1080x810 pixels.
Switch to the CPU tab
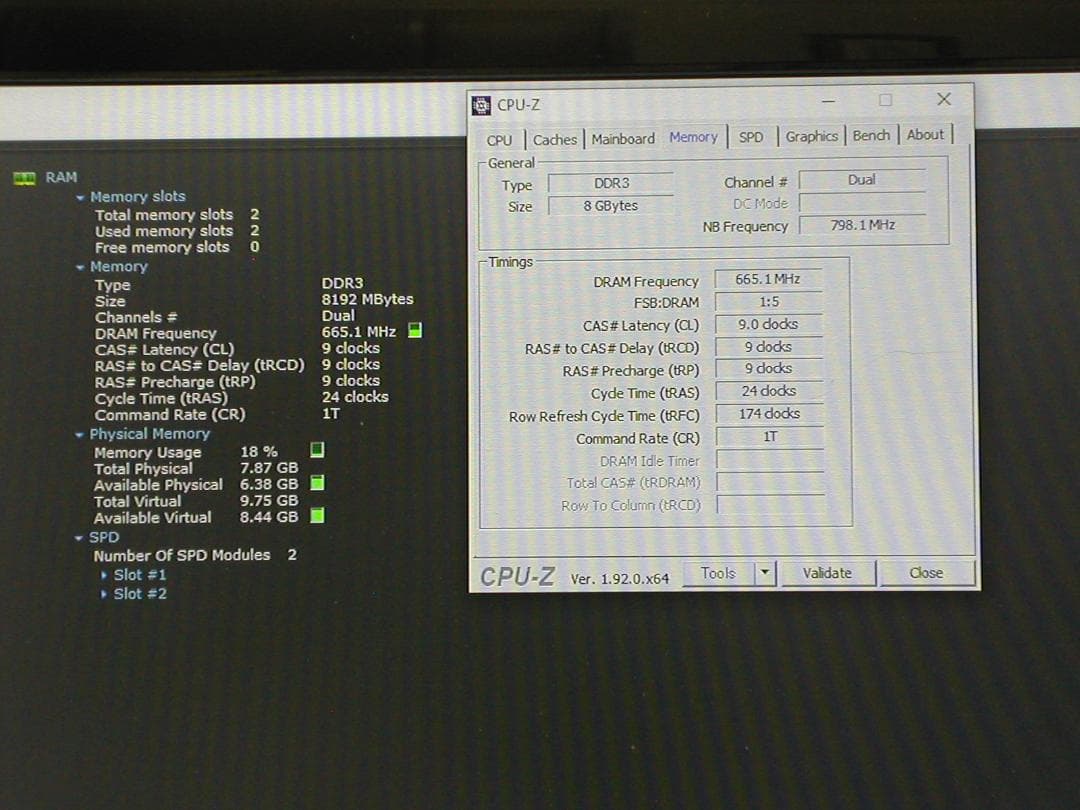click(499, 140)
